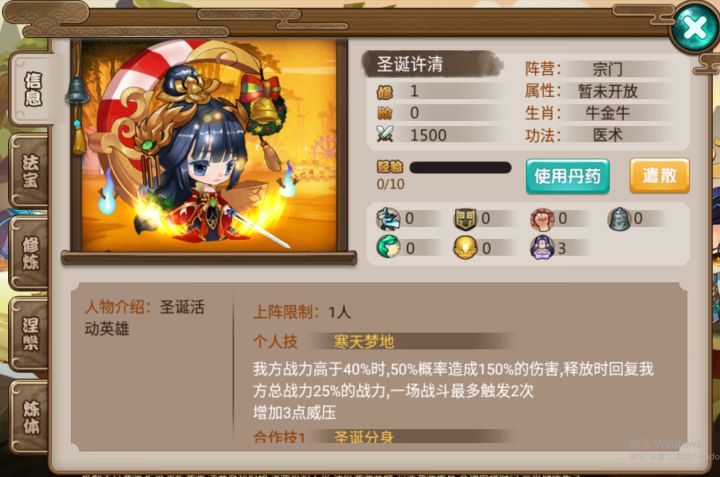Click the gray bell stat icon
720x477 pixels.
[x=619, y=219]
